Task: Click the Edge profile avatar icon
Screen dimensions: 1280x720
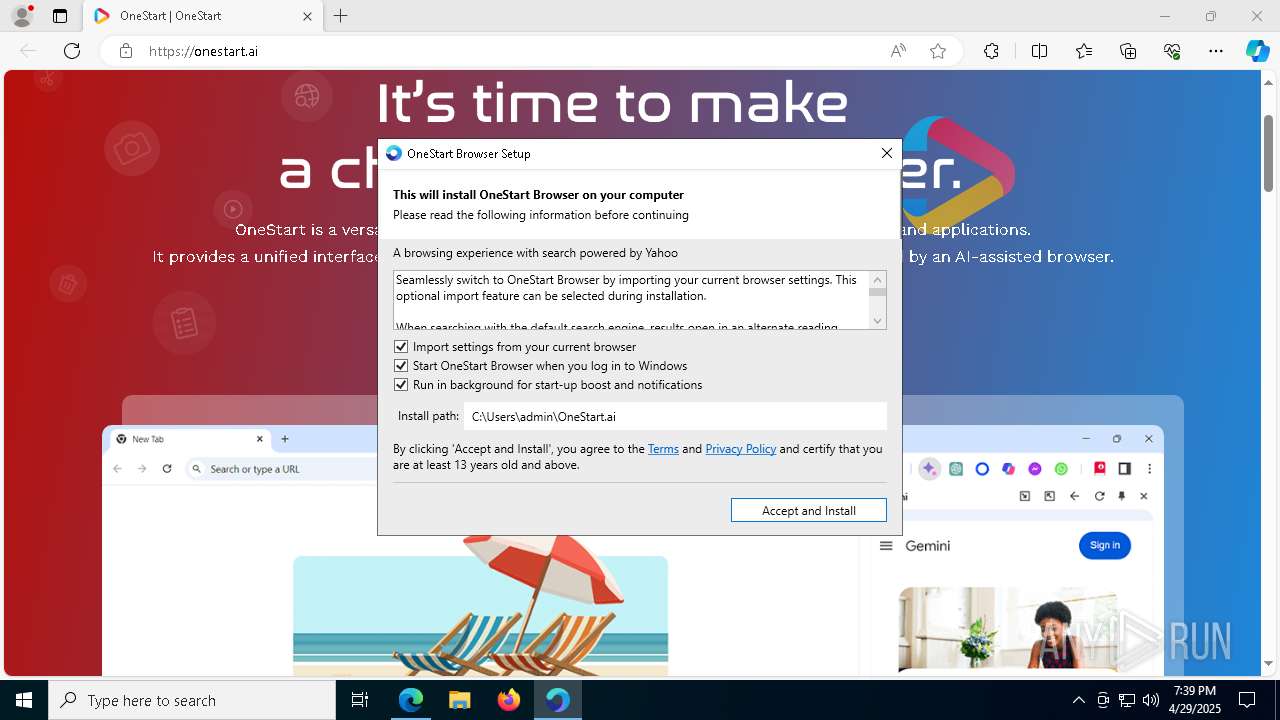Action: click(x=21, y=16)
